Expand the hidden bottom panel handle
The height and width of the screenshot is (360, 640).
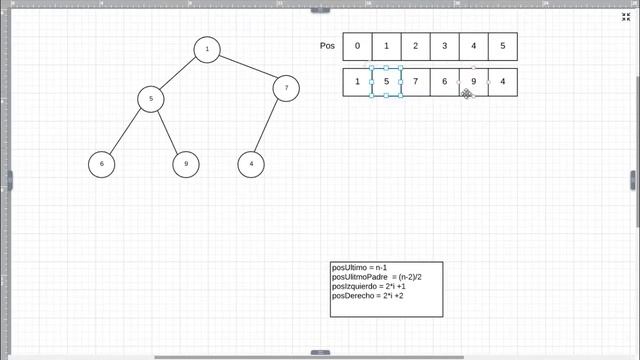[x=320, y=352]
